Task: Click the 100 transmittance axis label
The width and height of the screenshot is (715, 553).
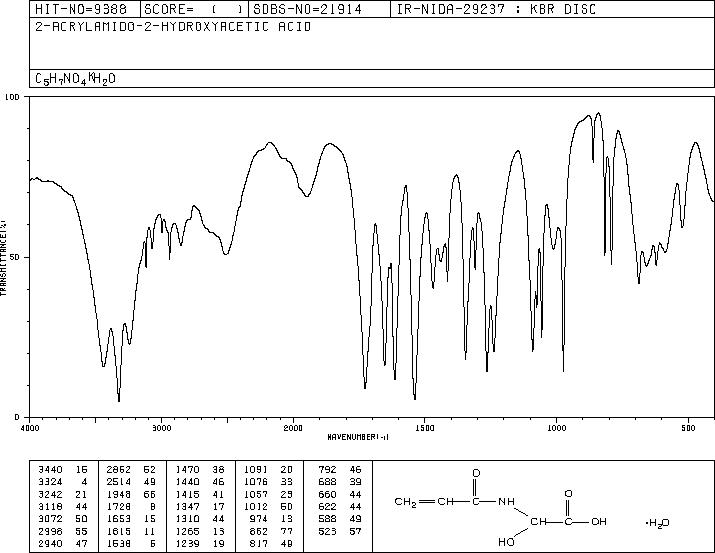Action: pos(12,97)
